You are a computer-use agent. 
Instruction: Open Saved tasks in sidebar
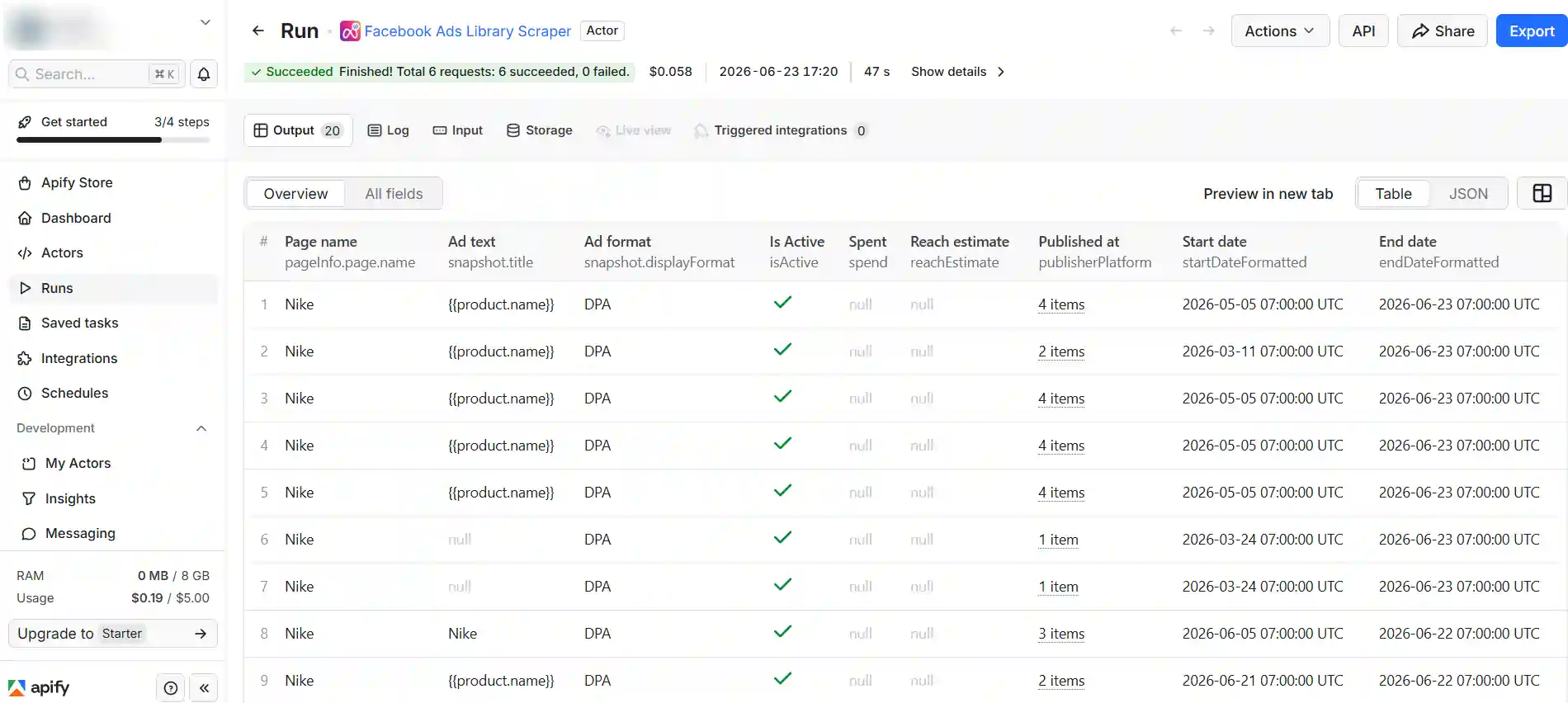(116, 323)
